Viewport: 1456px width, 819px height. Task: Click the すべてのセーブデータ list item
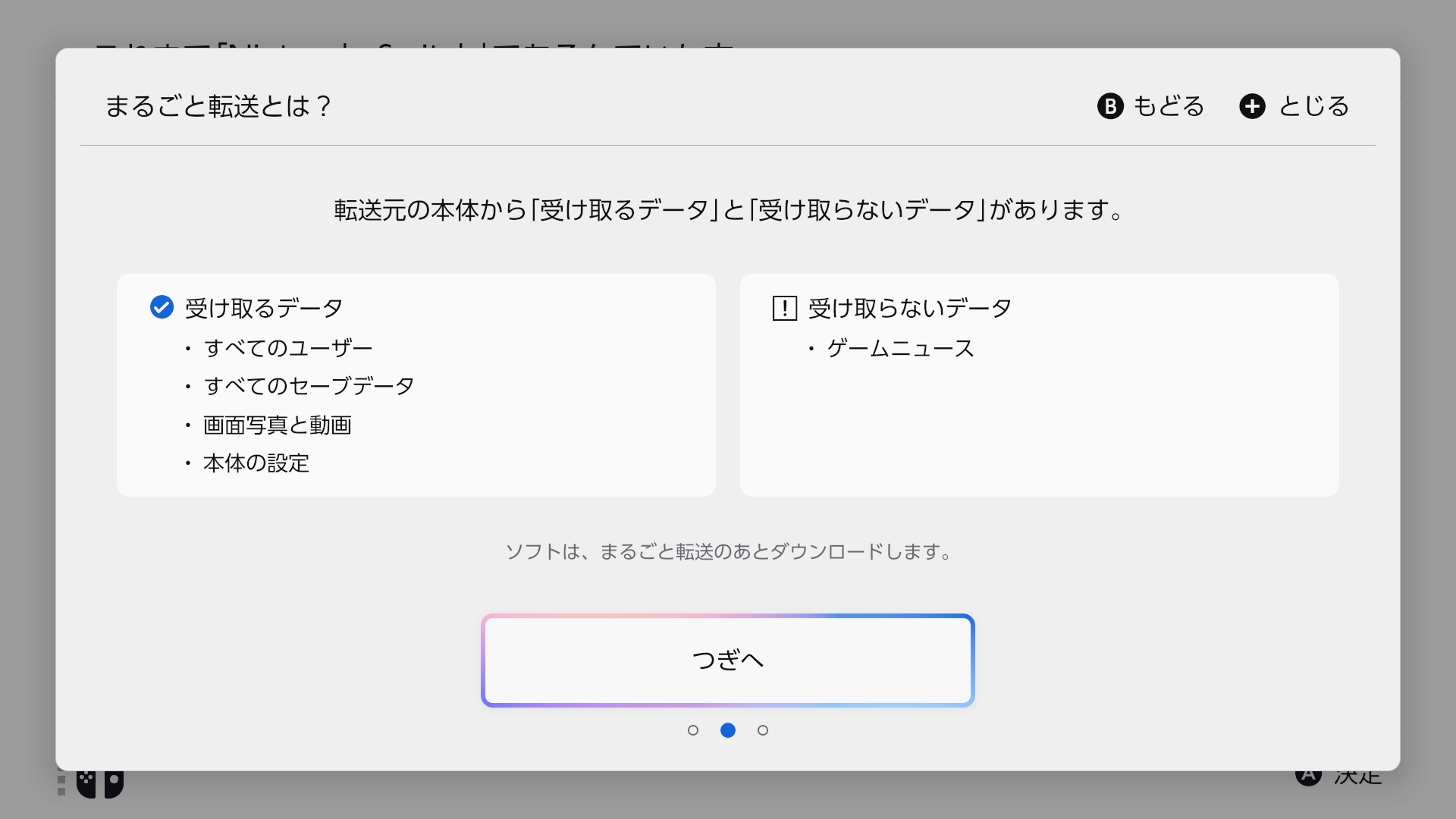point(309,386)
